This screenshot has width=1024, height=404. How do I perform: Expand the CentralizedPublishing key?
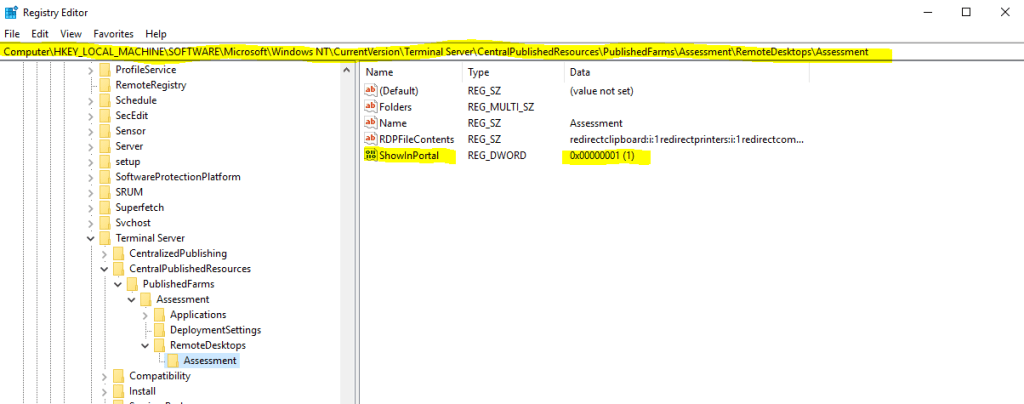(x=104, y=253)
